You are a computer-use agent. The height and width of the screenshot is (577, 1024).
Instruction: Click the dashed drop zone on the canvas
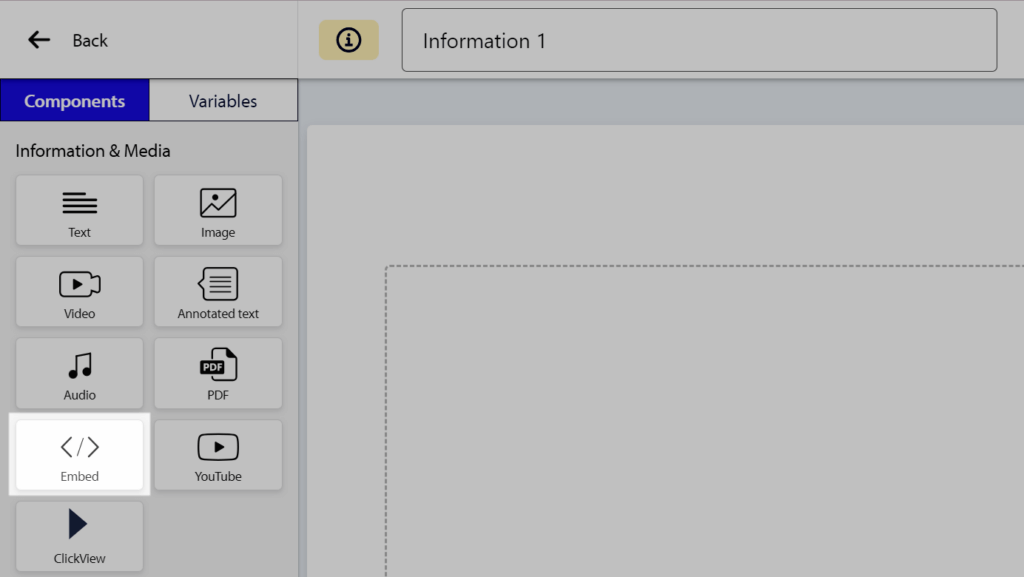(x=705, y=421)
